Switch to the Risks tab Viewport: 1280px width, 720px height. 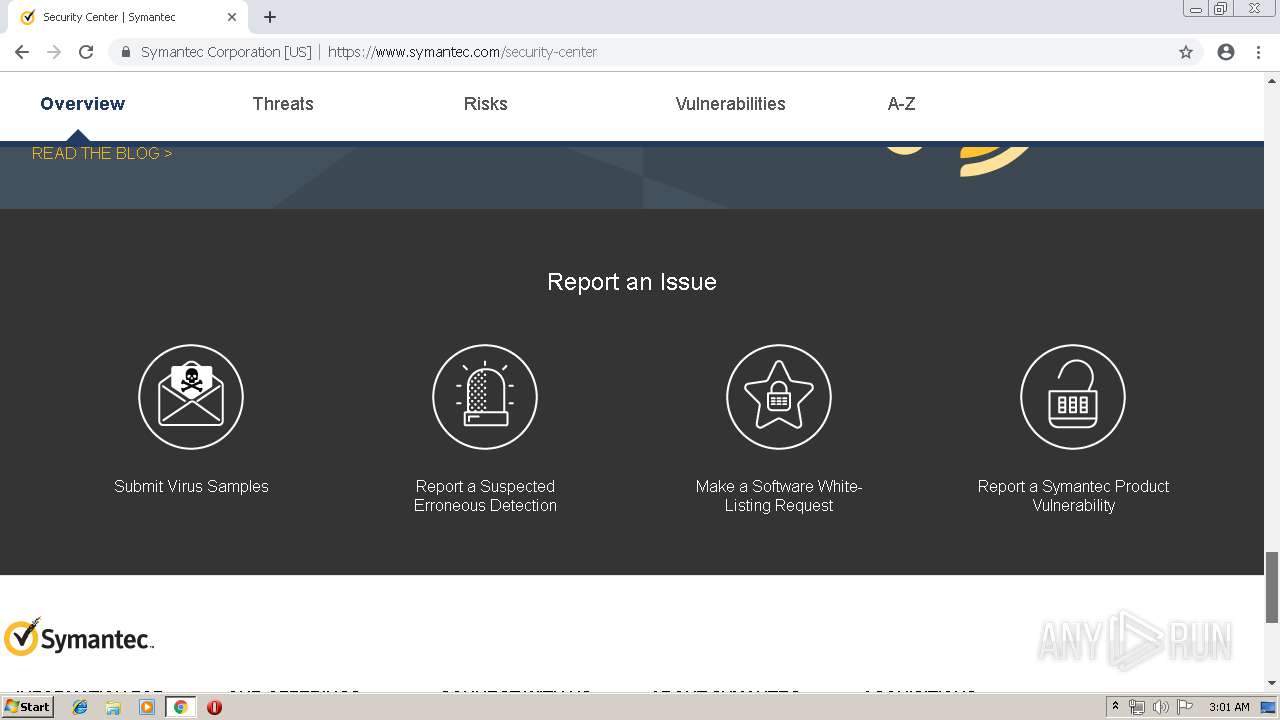coord(486,104)
